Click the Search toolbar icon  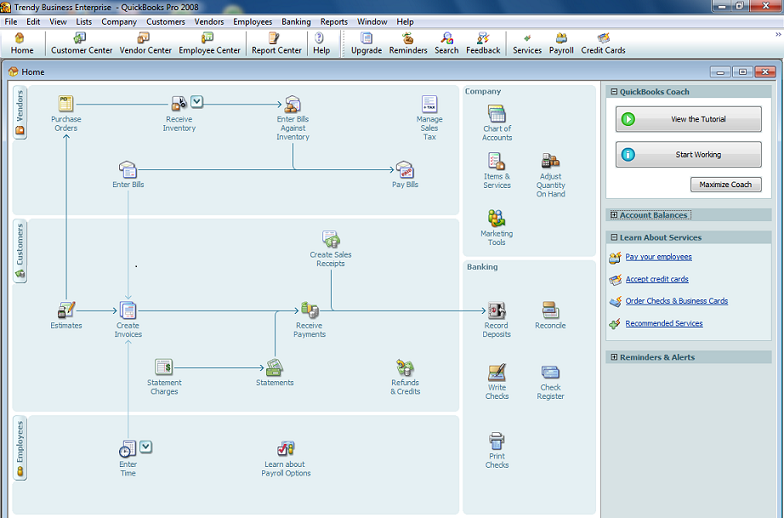pyautogui.click(x=446, y=44)
